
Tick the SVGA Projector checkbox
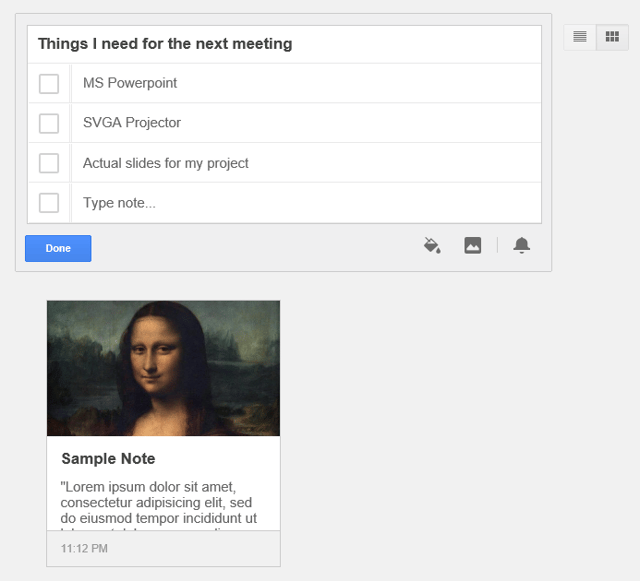(49, 123)
